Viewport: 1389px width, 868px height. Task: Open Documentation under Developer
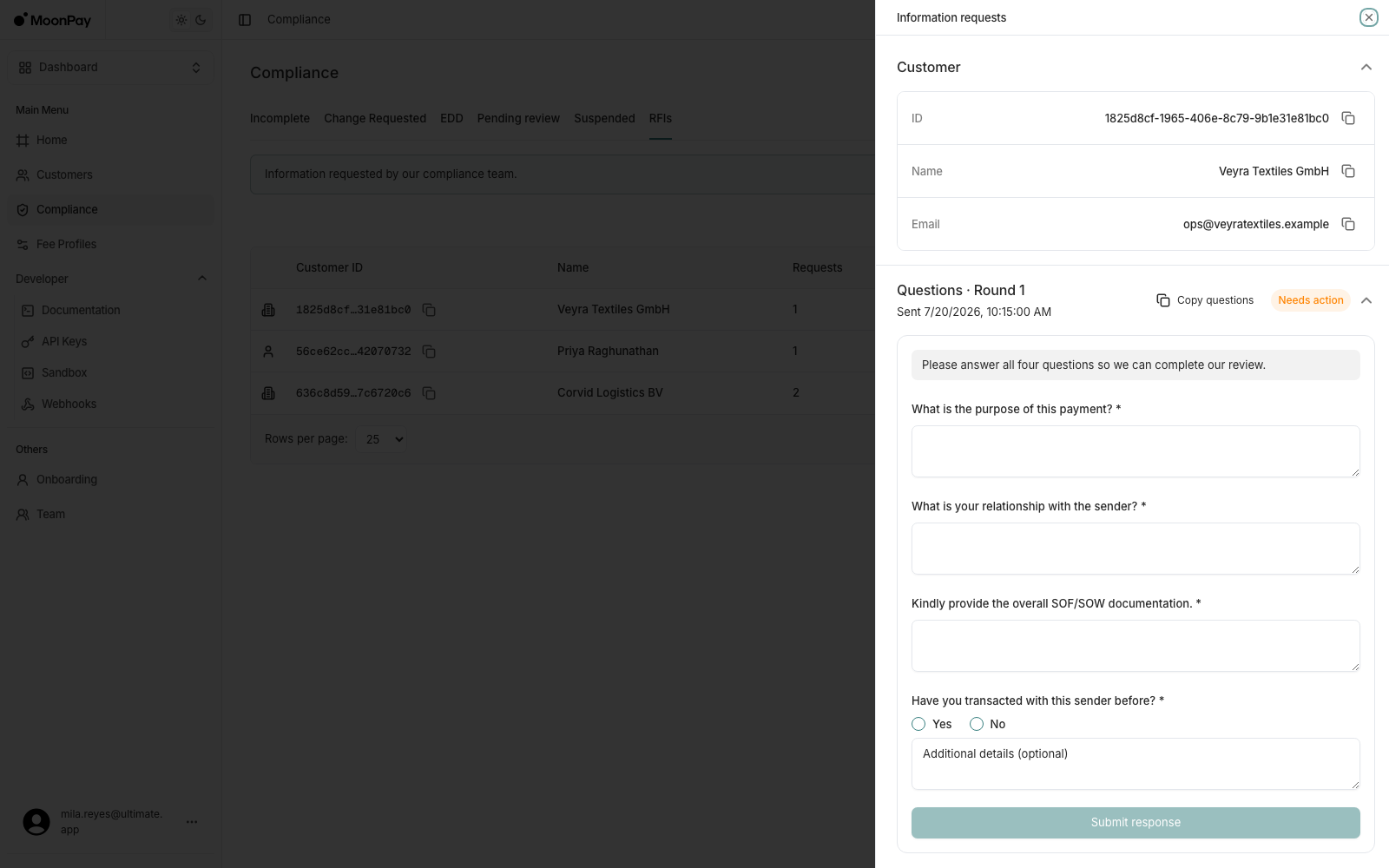(113, 310)
